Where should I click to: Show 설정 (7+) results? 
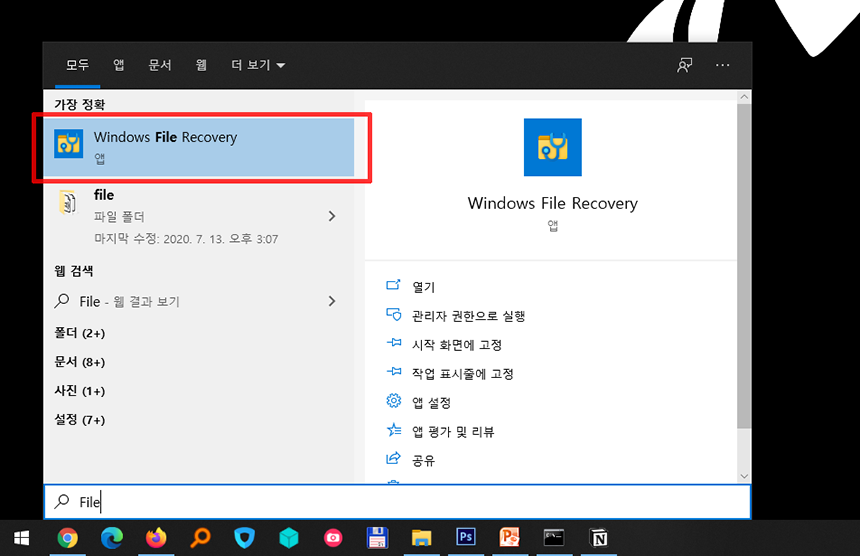(80, 420)
